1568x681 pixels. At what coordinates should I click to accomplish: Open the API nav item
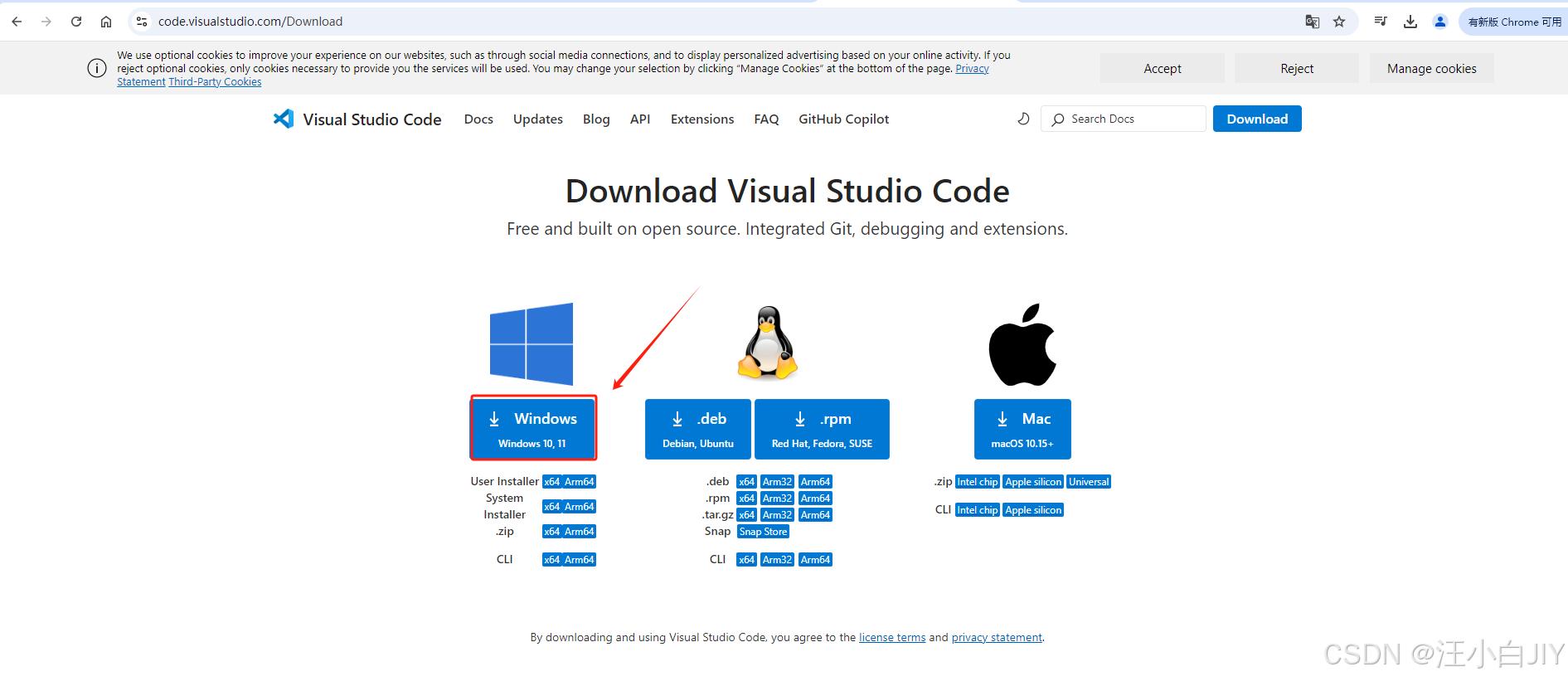[x=640, y=119]
